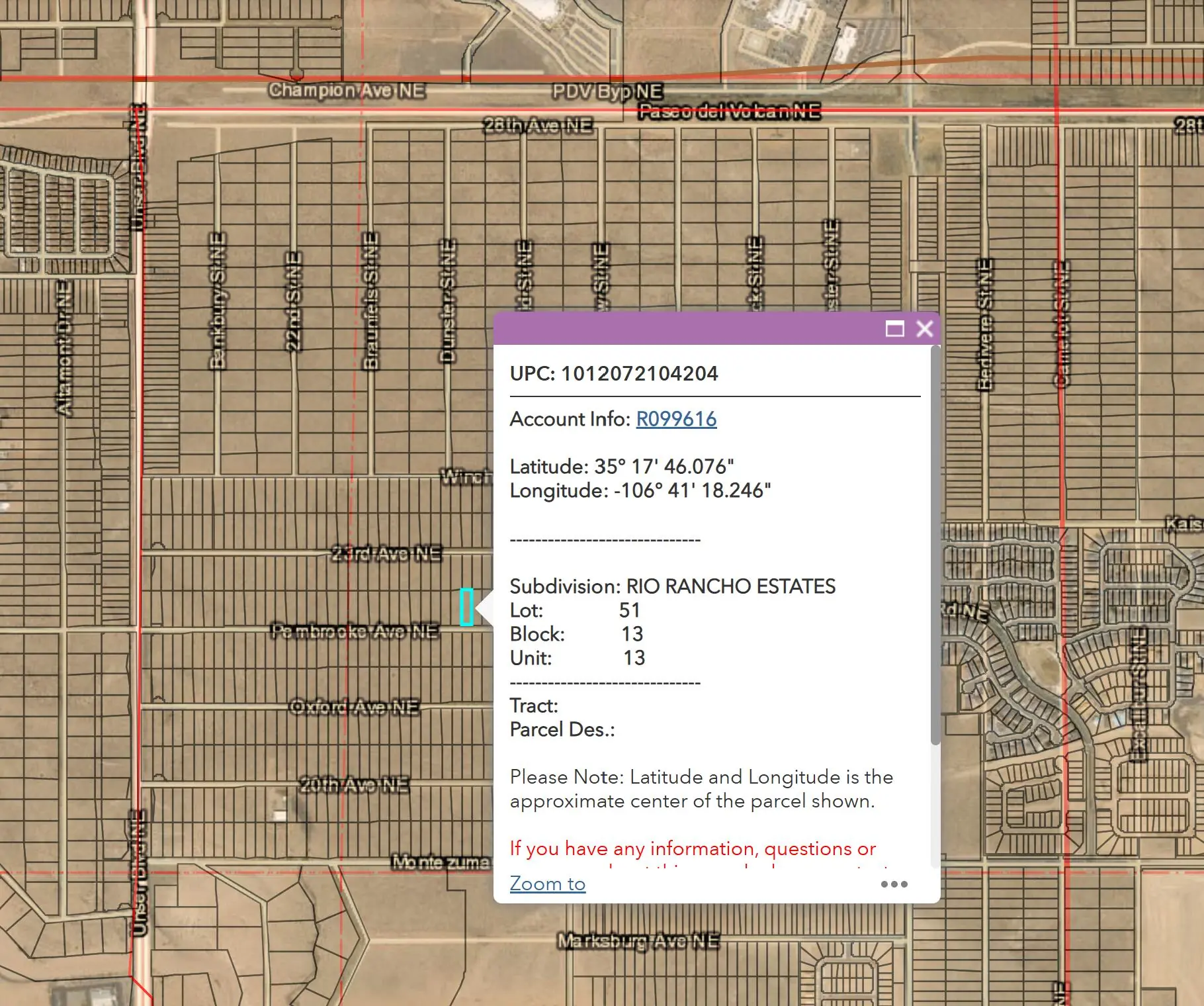Viewport: 1204px width, 1006px height.
Task: Click the Altamont Dr NE street label
Action: tap(64, 348)
